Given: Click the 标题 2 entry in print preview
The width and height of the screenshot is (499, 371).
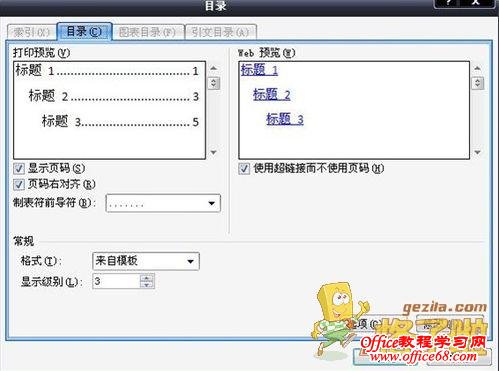Looking at the screenshot, I should [x=114, y=96].
